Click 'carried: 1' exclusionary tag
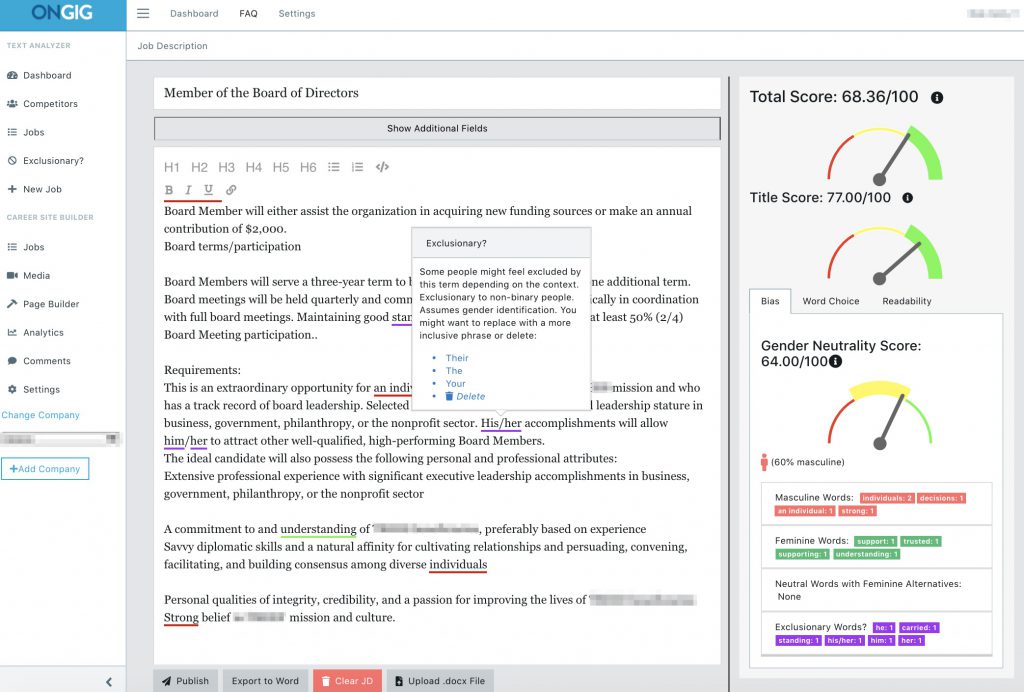The height and width of the screenshot is (692, 1024). click(920, 628)
